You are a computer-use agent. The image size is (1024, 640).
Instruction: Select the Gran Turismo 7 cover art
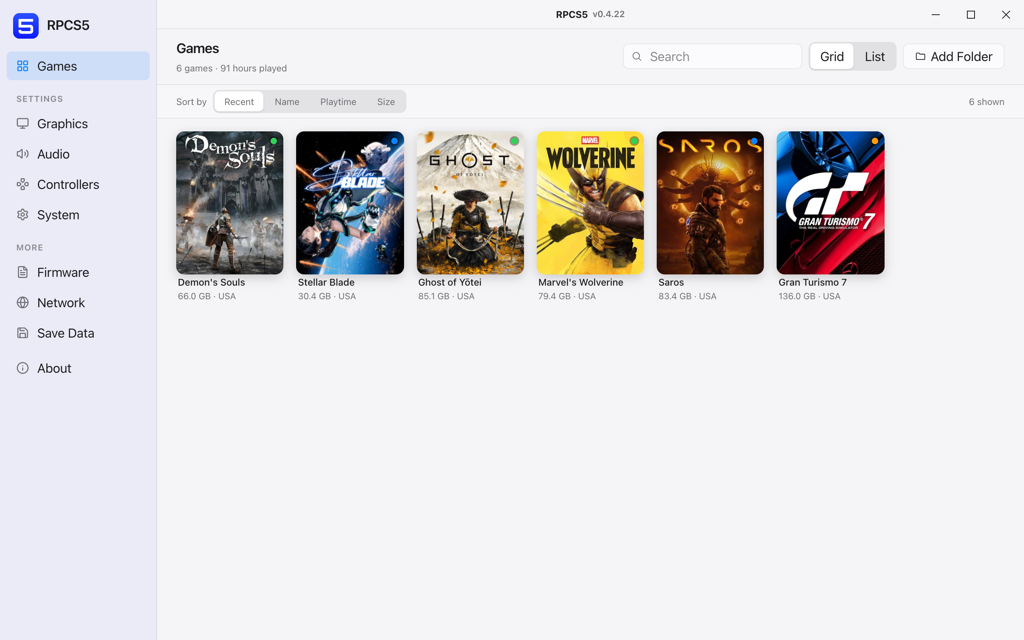tap(831, 202)
